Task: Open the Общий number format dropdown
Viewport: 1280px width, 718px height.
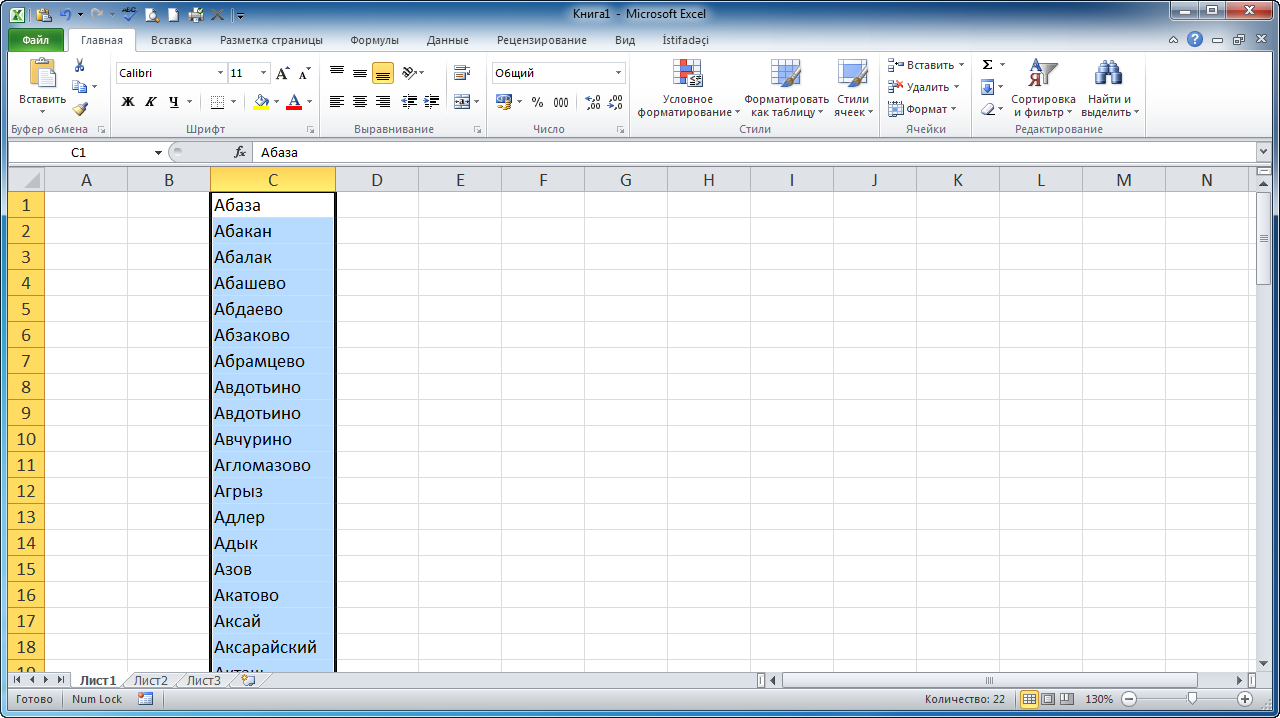Action: [618, 73]
